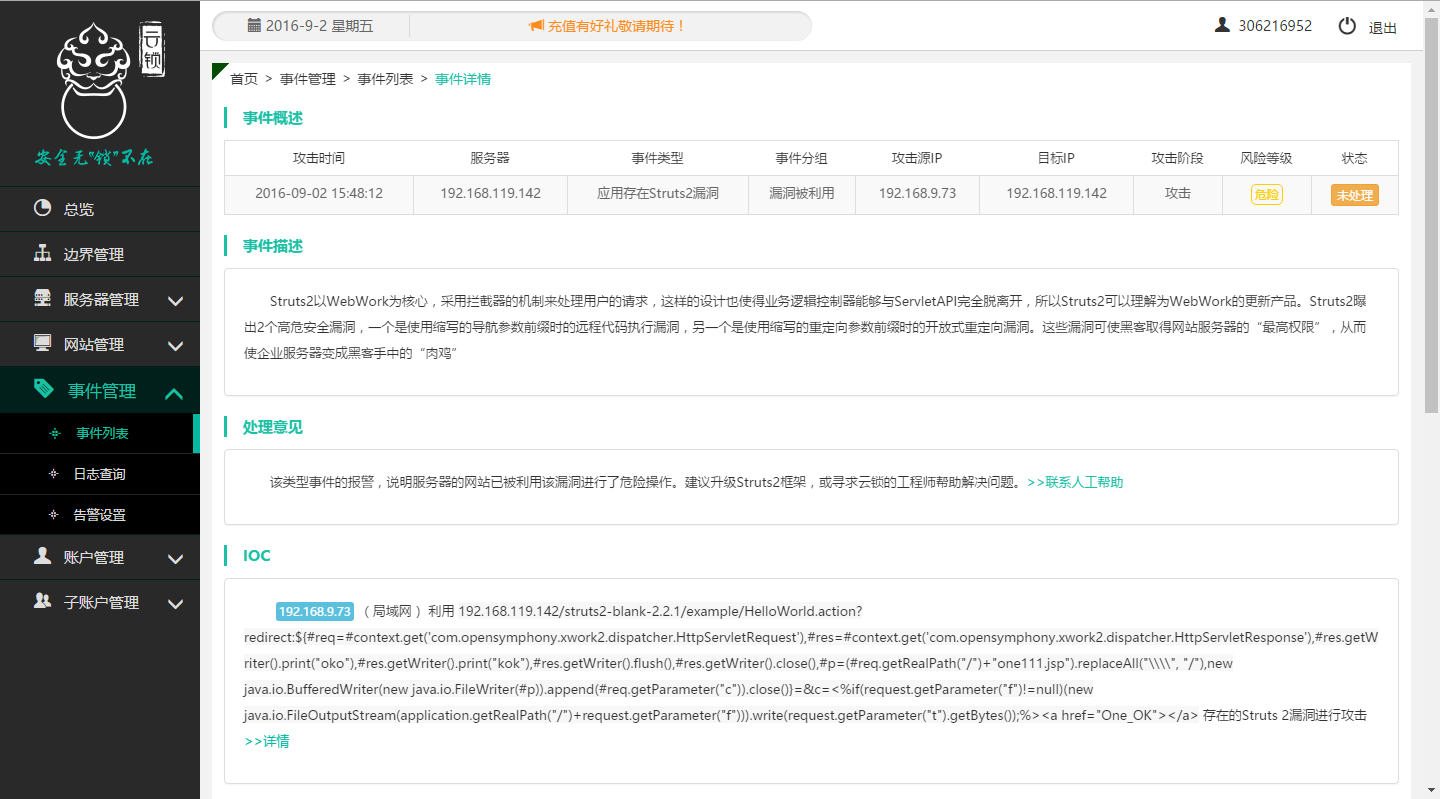Image resolution: width=1440 pixels, height=799 pixels.
Task: Click the 子账户管理 users icon
Action: click(43, 601)
